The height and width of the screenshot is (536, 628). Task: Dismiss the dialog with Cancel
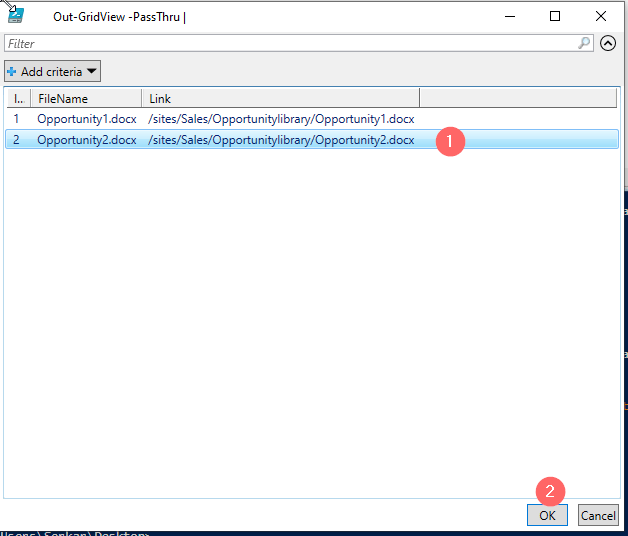[x=598, y=515]
